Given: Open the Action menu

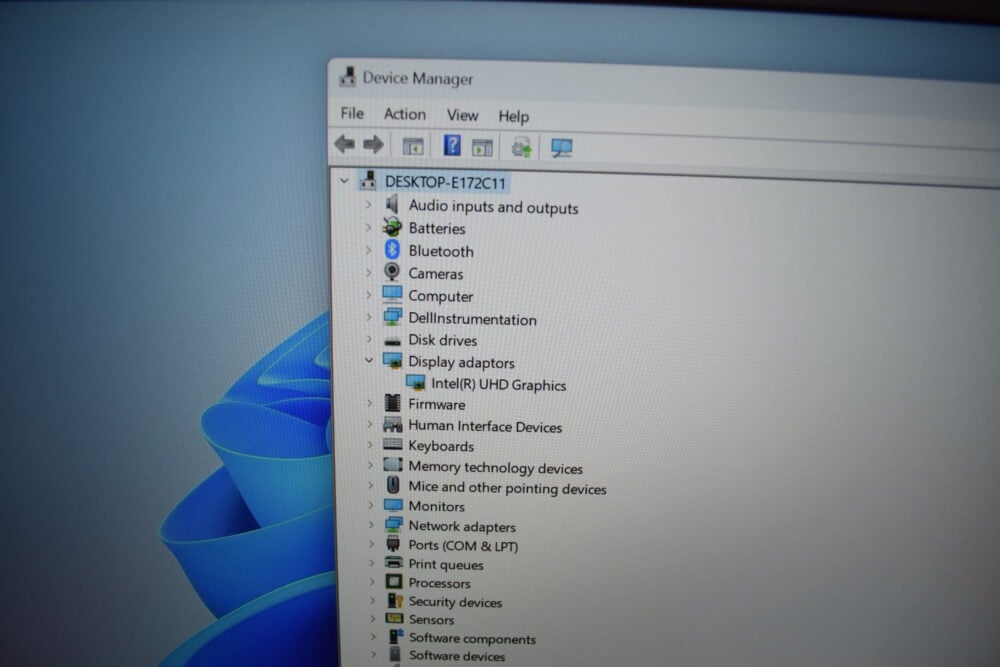Looking at the screenshot, I should coord(404,114).
